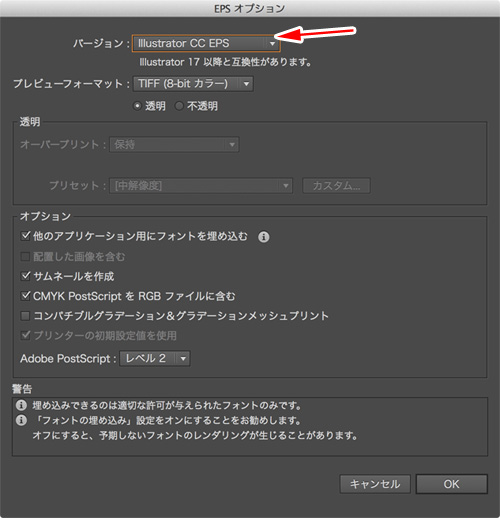The height and width of the screenshot is (518, 500).
Task: Toggle 他のアプリケーション用にフォントを埋め込む checkbox
Action: (25, 236)
